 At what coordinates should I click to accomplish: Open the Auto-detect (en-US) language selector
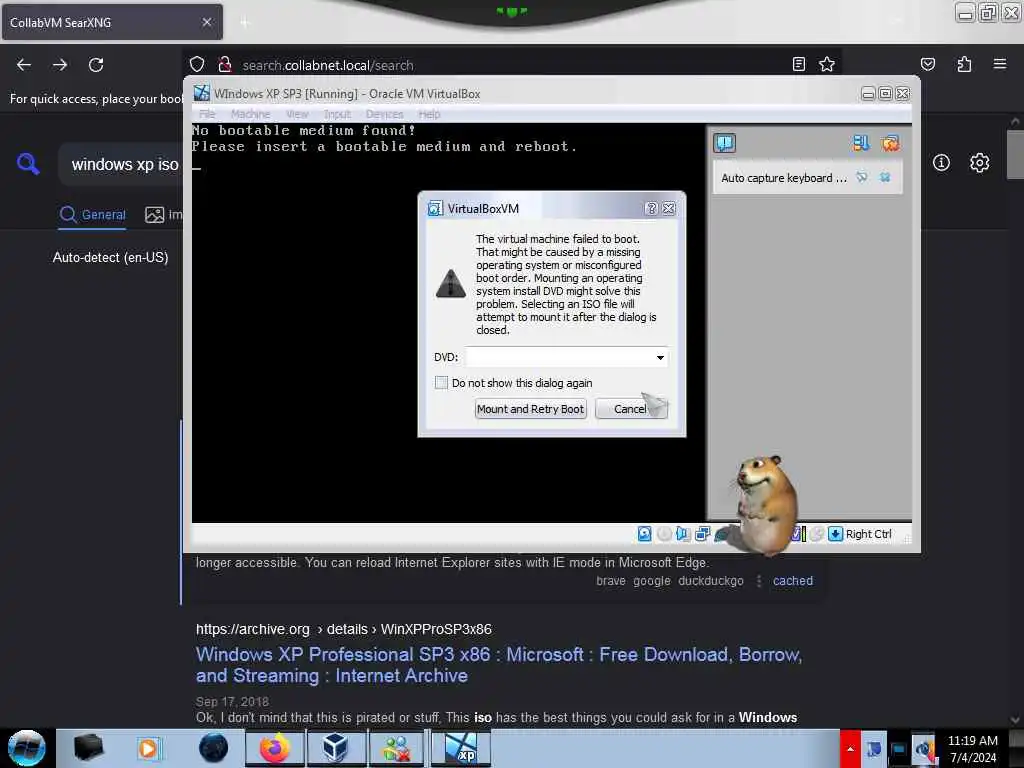(110, 257)
